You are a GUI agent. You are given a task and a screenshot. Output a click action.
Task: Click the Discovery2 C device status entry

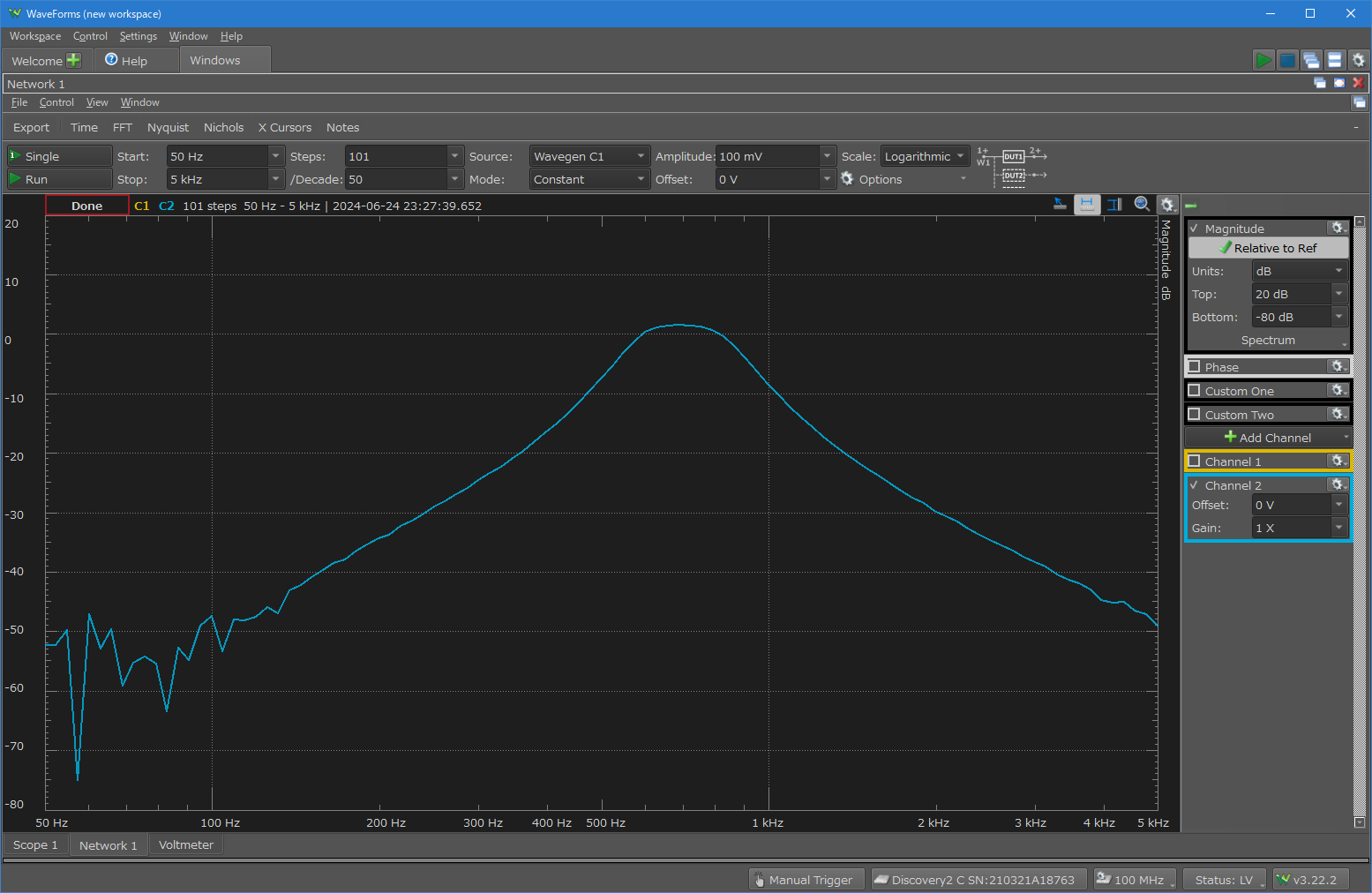(x=978, y=880)
